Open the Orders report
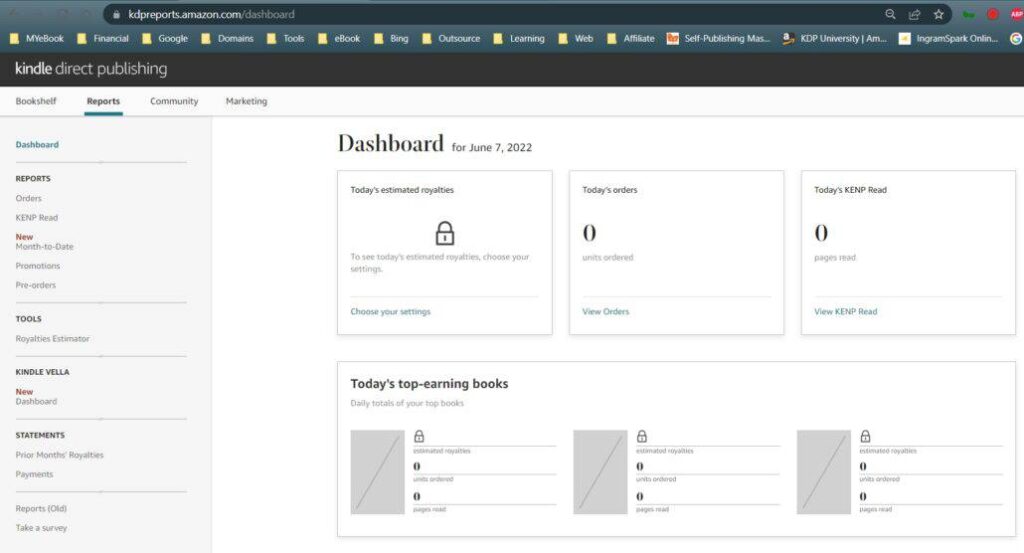The image size is (1024, 553). (29, 198)
